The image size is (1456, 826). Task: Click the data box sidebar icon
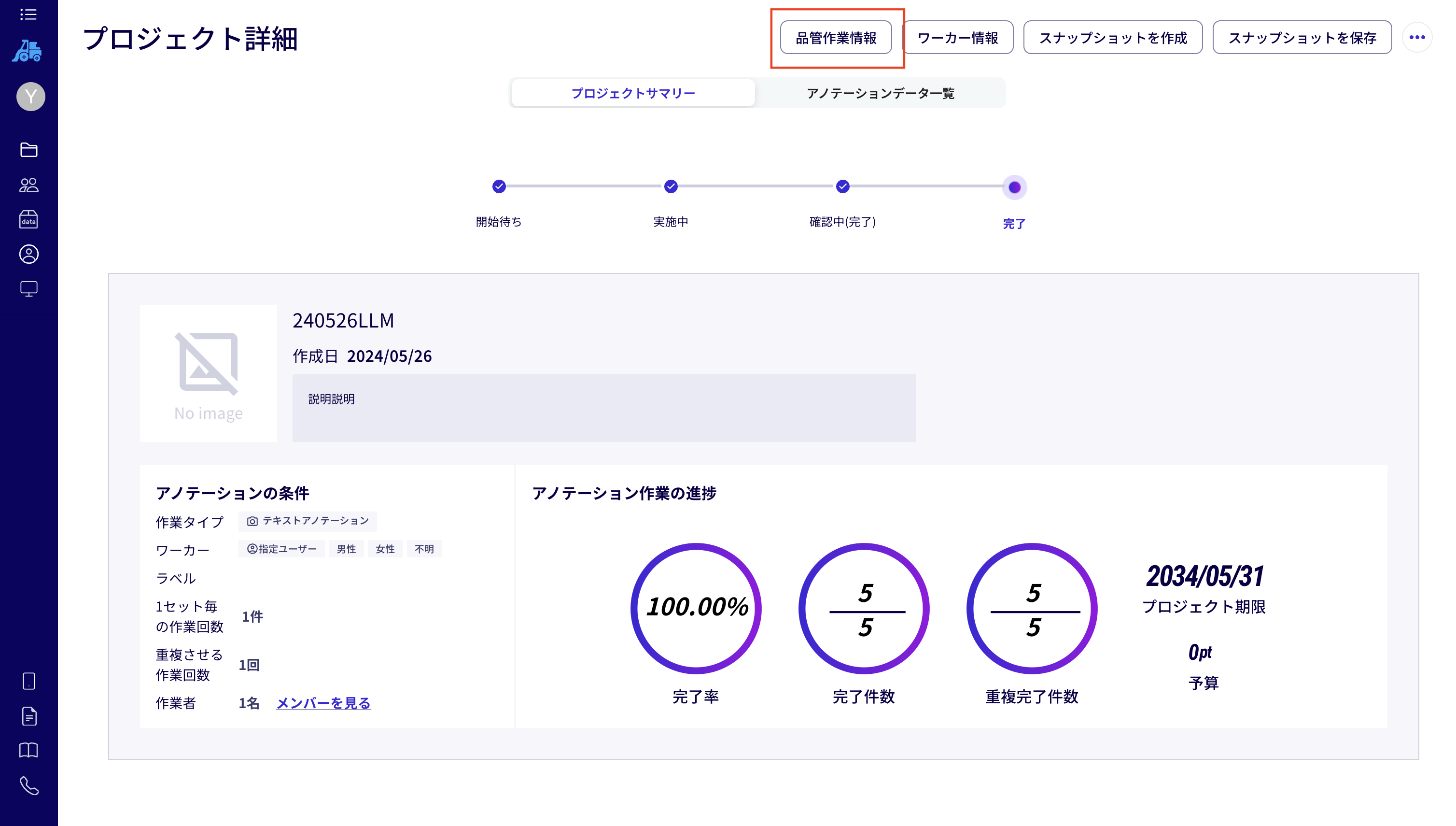click(28, 220)
